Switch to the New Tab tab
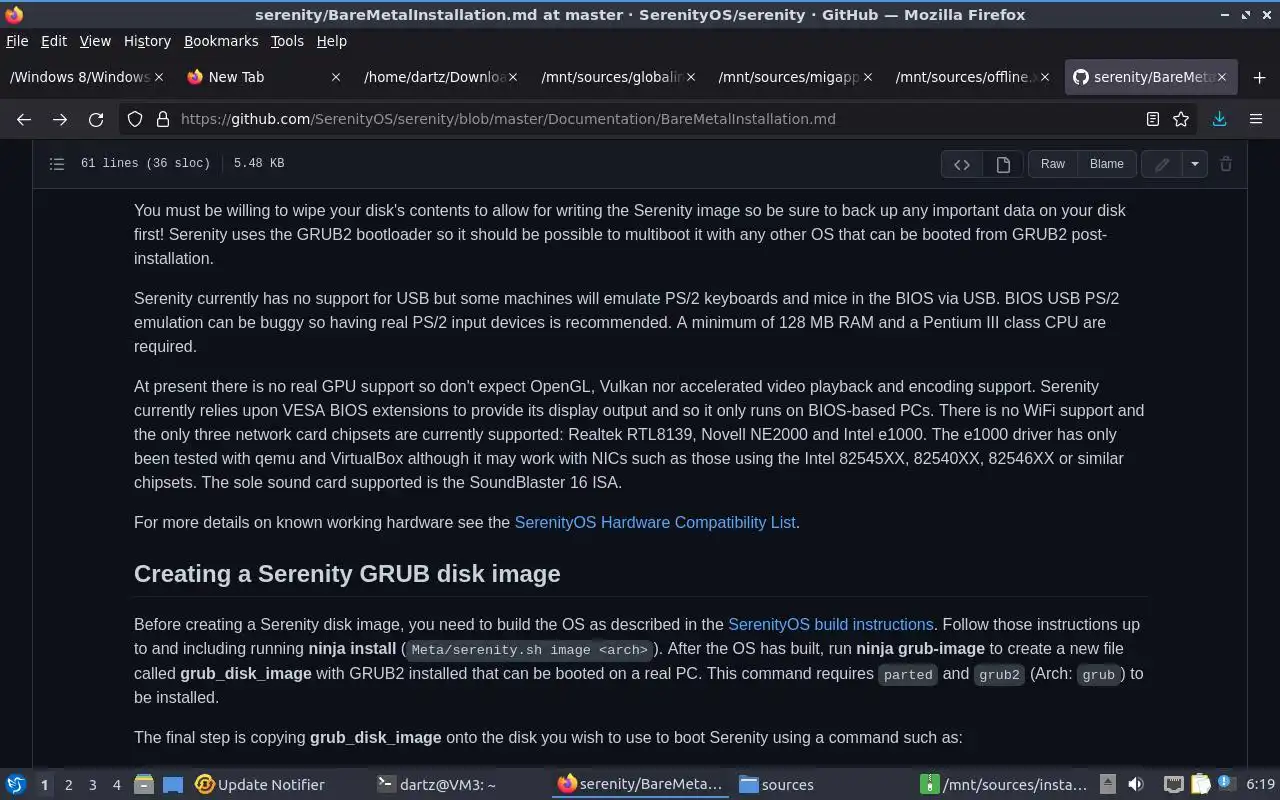This screenshot has height=800, width=1280. 264,77
